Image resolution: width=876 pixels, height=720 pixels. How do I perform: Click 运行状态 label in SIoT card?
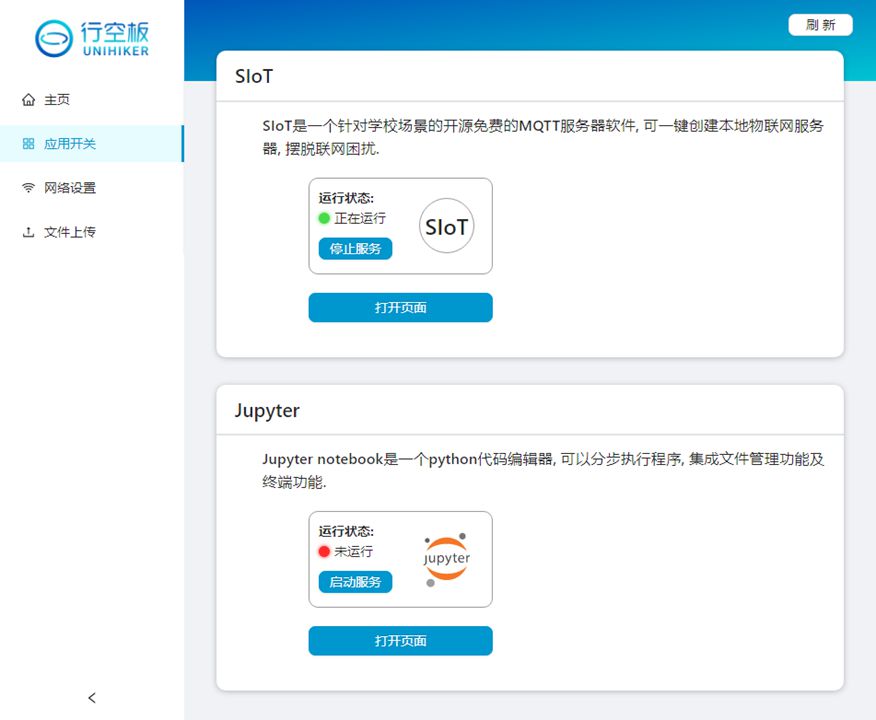click(x=346, y=198)
